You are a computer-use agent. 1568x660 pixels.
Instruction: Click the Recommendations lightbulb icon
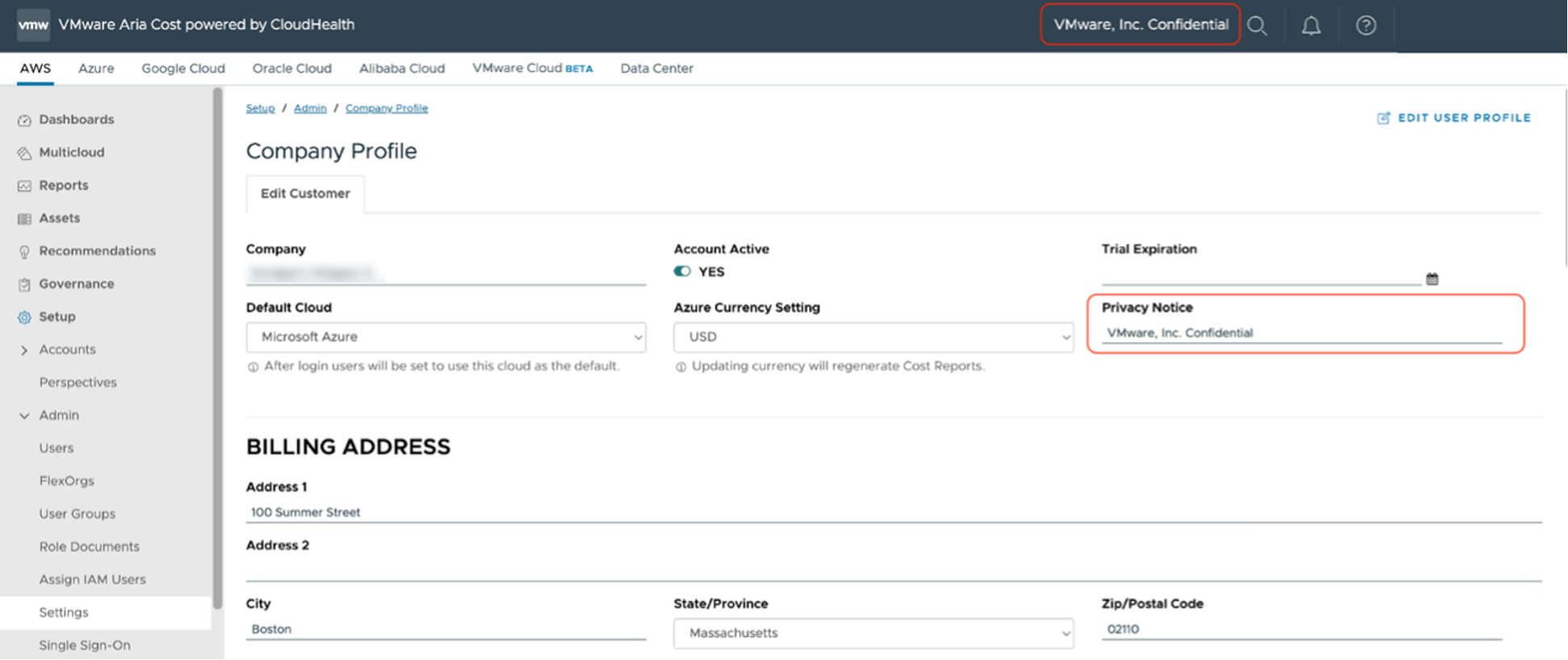(x=24, y=252)
